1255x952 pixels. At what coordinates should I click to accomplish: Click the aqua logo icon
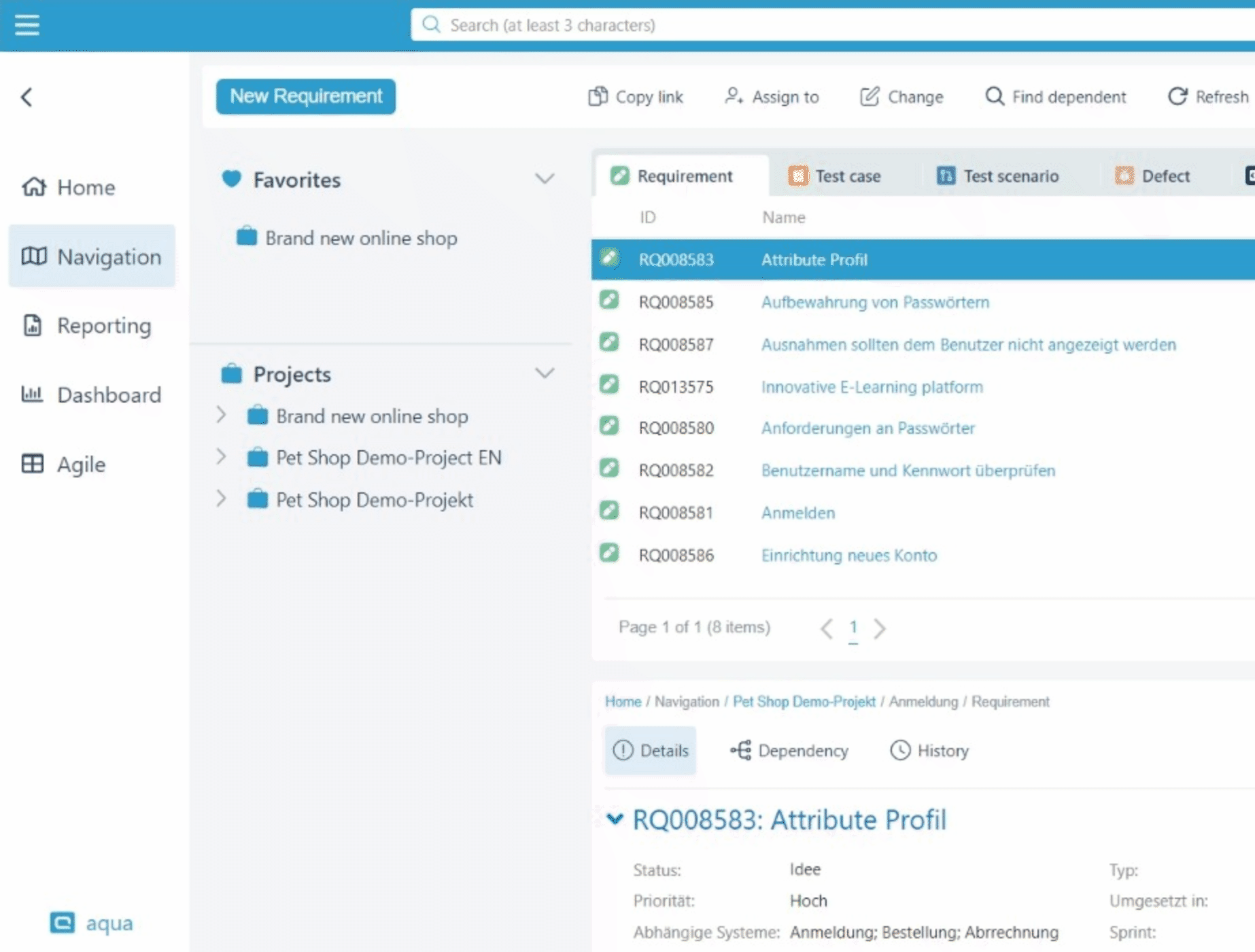pyautogui.click(x=63, y=923)
